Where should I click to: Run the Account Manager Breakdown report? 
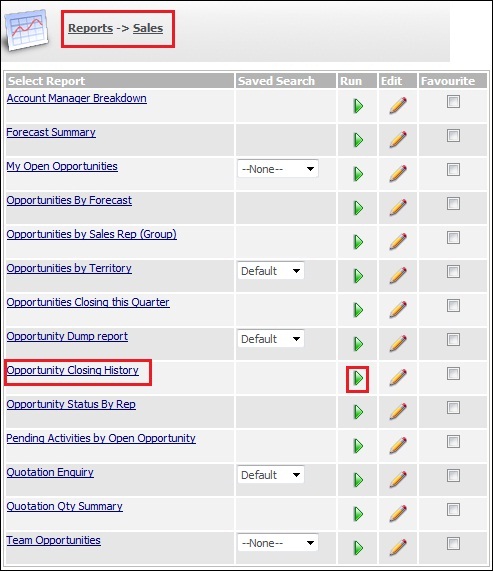[358, 106]
